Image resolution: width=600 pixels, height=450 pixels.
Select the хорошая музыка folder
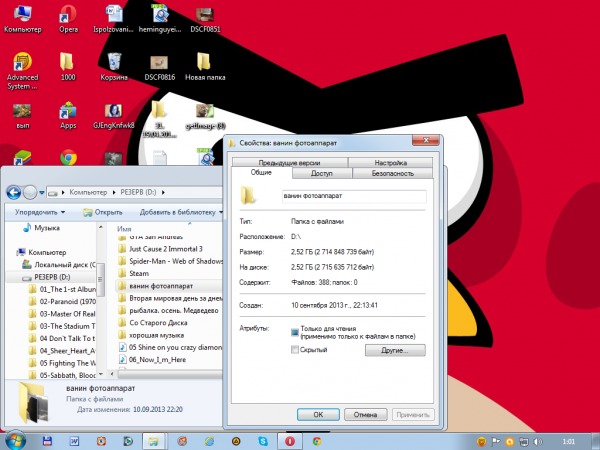tap(152, 335)
